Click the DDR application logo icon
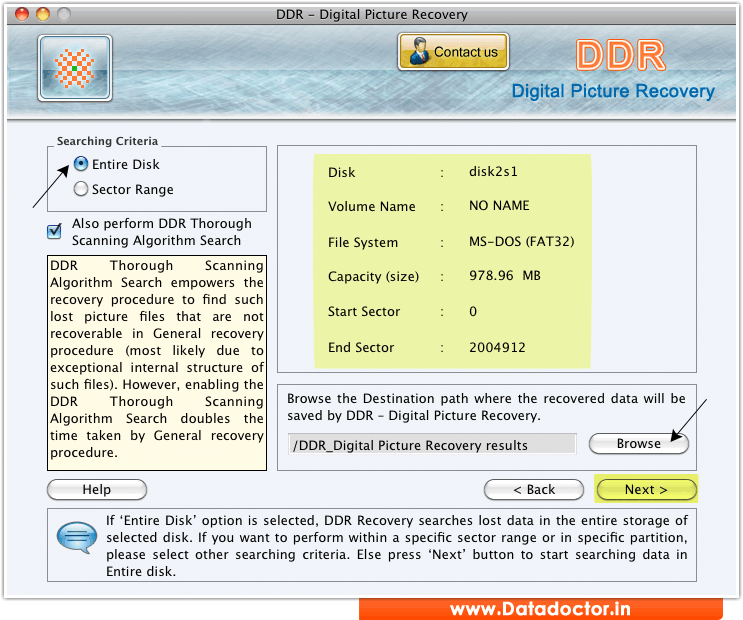Viewport: 743px width, 620px height. coord(75,68)
